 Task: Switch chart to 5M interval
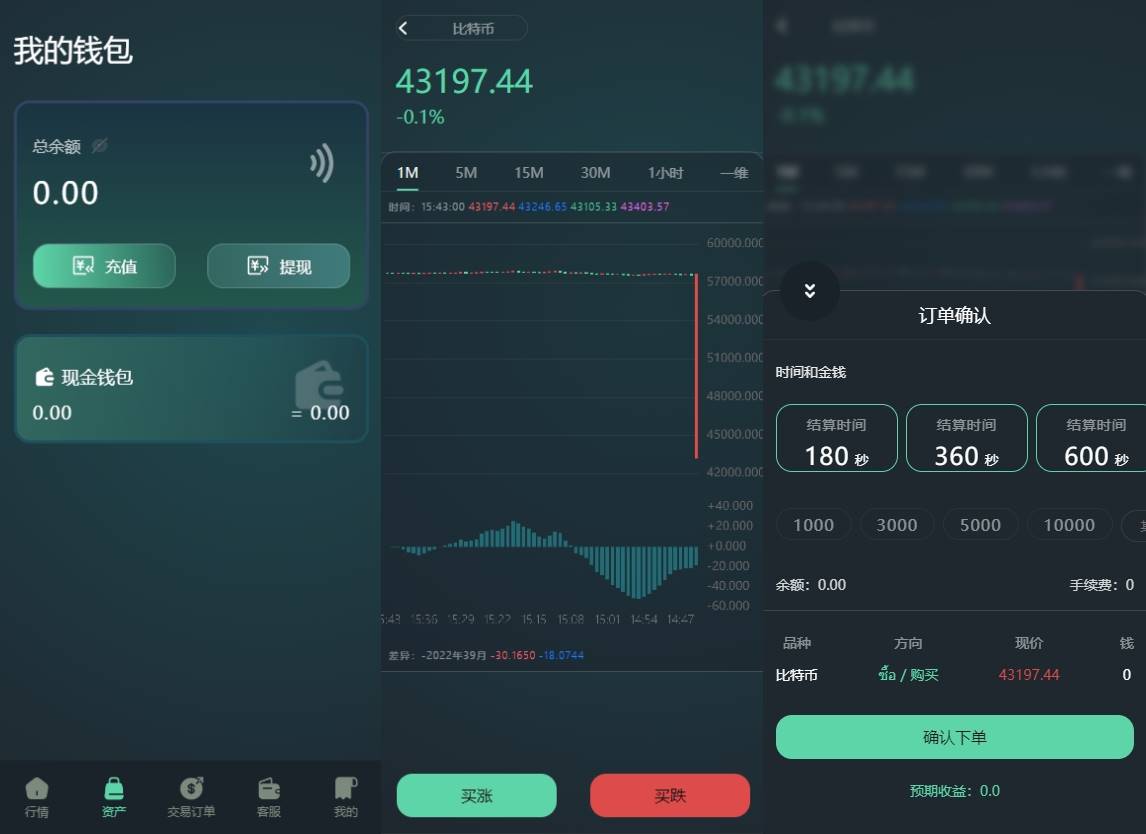(x=466, y=173)
